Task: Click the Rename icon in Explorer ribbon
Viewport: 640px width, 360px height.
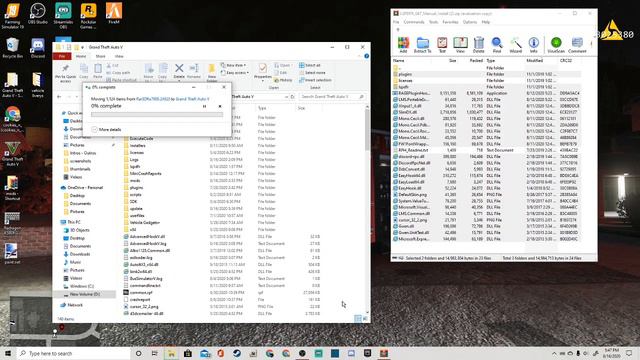Action: pos(194,71)
